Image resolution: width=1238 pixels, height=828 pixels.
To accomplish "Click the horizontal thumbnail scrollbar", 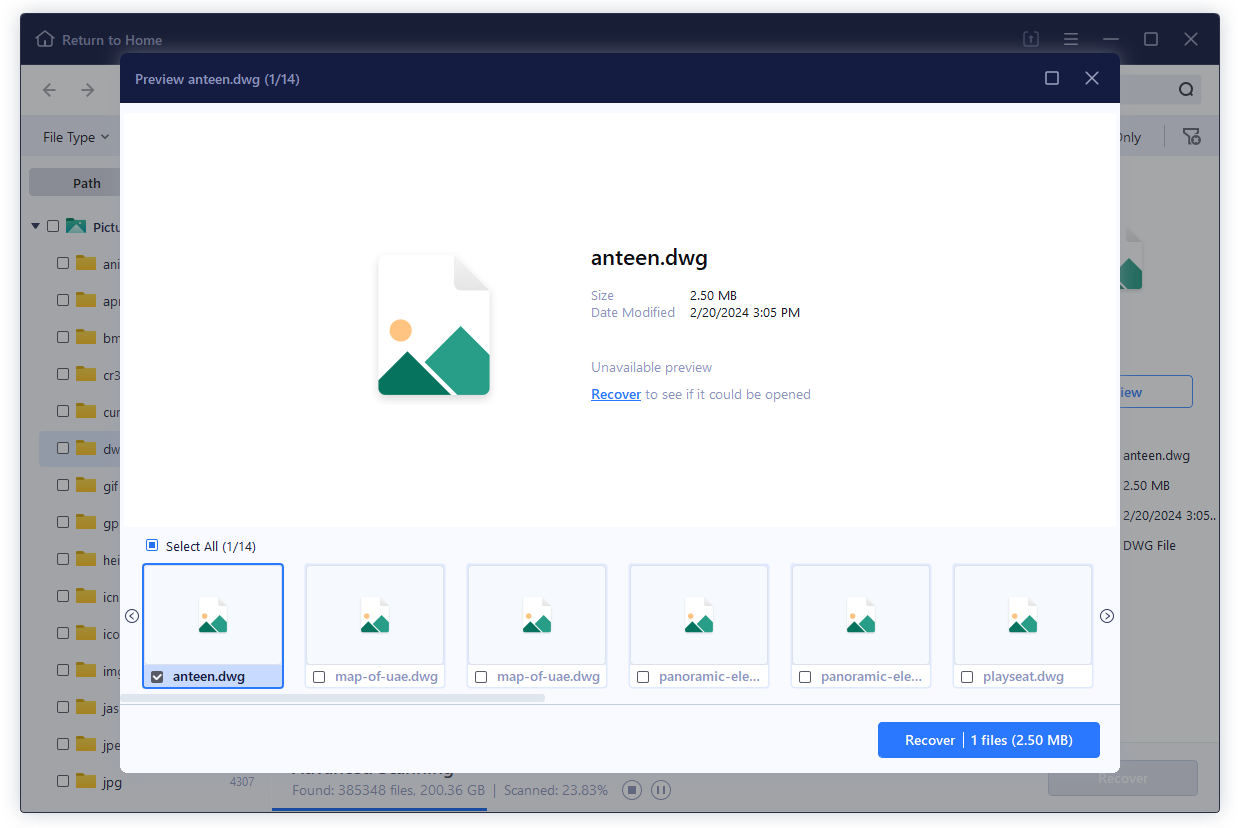I will pos(333,698).
